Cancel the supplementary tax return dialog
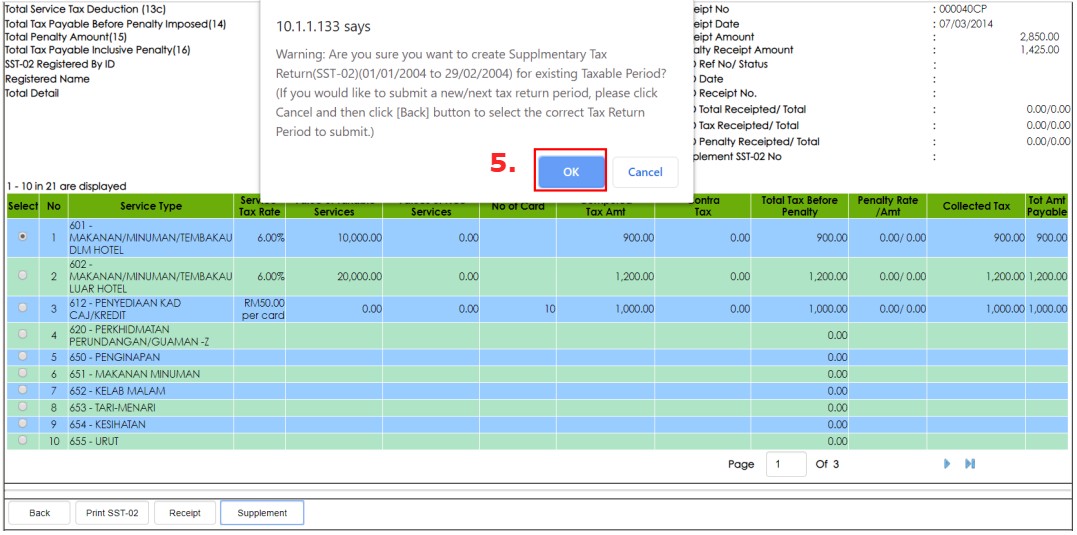The image size is (1077, 535). pos(645,172)
